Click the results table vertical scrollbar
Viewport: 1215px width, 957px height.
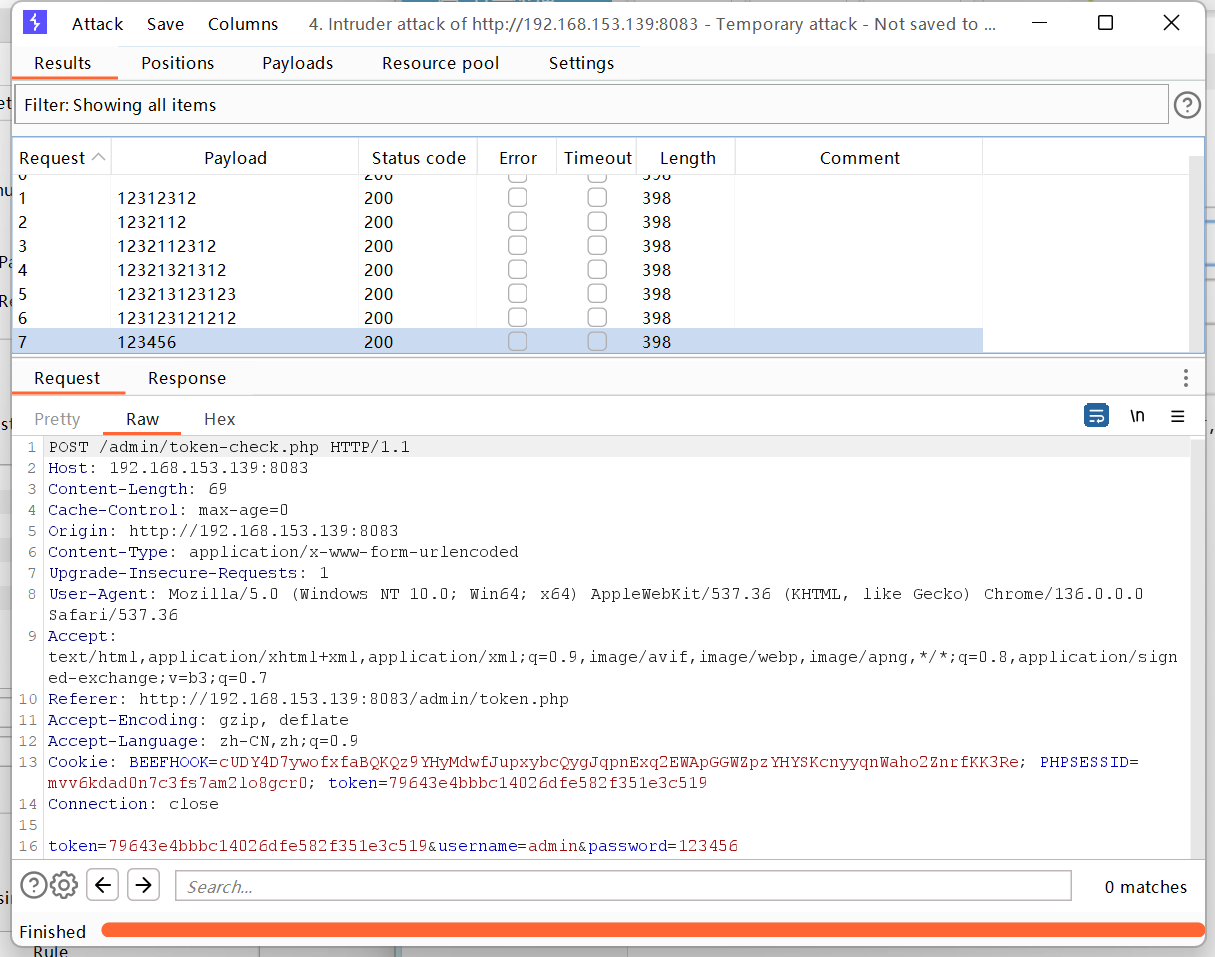(x=1196, y=254)
